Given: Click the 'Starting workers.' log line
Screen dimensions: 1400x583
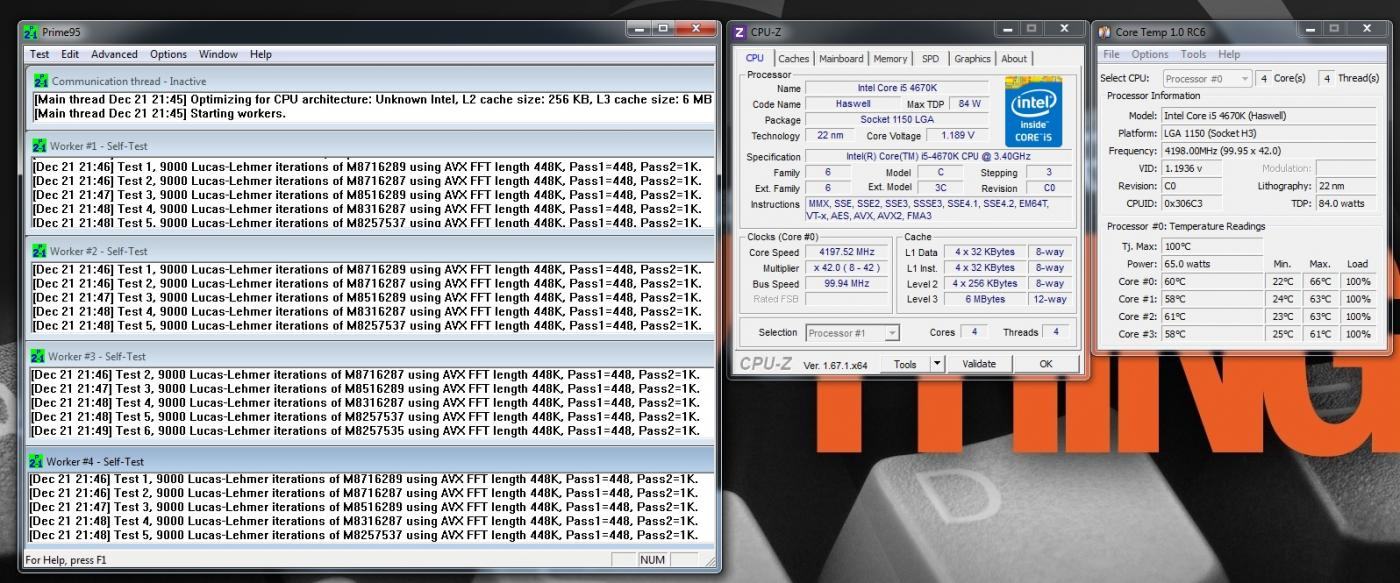Looking at the screenshot, I should click(x=159, y=113).
